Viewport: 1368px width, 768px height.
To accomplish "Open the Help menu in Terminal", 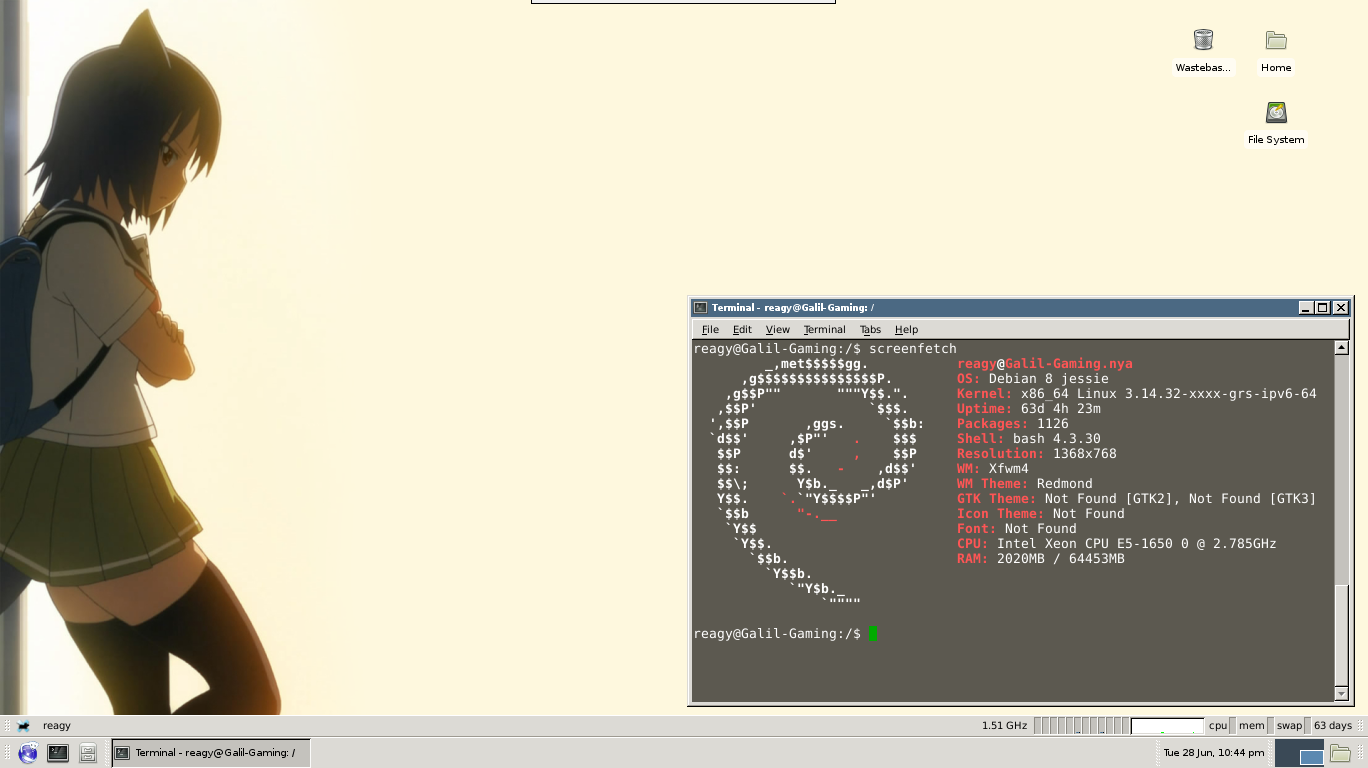I will [x=906, y=329].
